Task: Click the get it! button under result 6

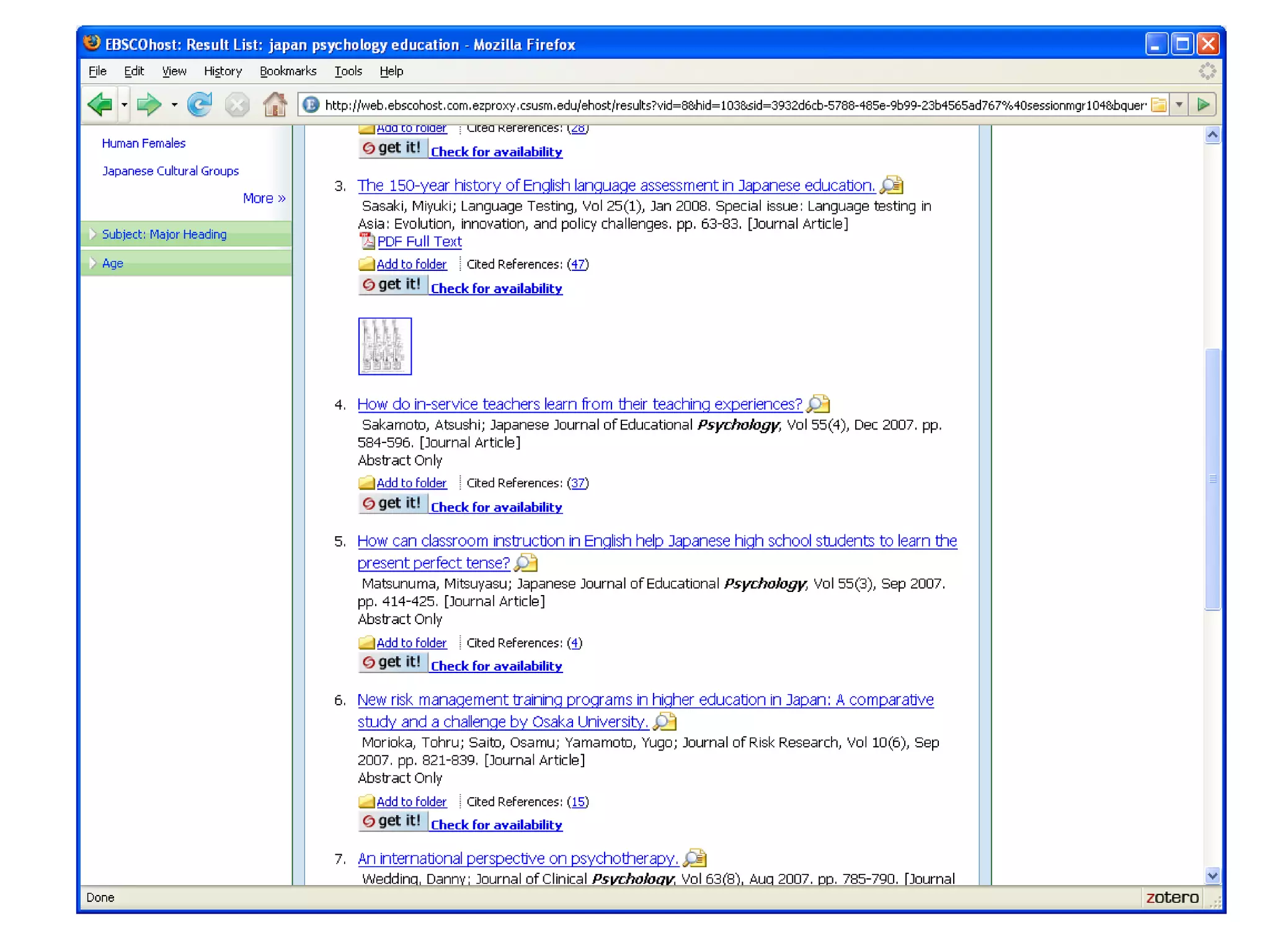Action: point(393,821)
